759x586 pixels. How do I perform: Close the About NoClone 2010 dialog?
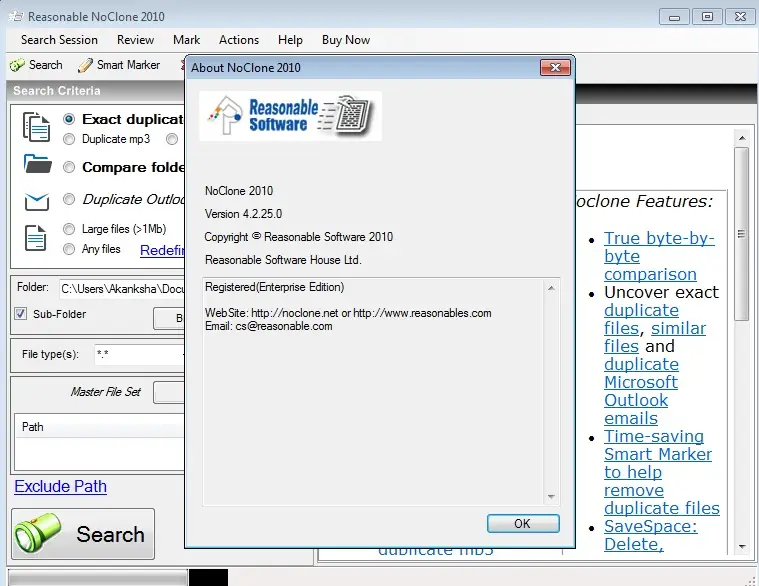pos(555,68)
